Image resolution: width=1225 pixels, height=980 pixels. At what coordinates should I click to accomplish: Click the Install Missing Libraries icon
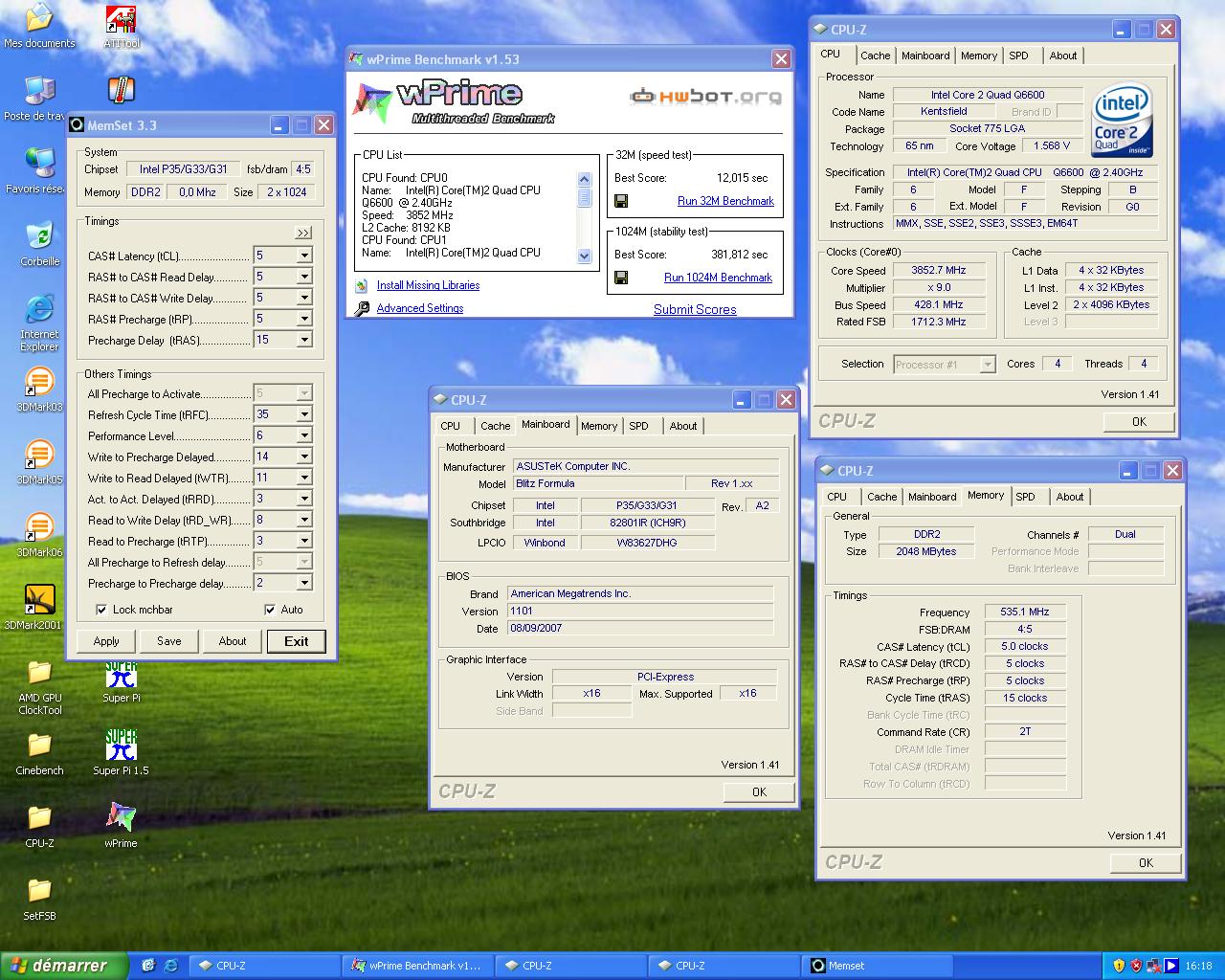tap(361, 285)
